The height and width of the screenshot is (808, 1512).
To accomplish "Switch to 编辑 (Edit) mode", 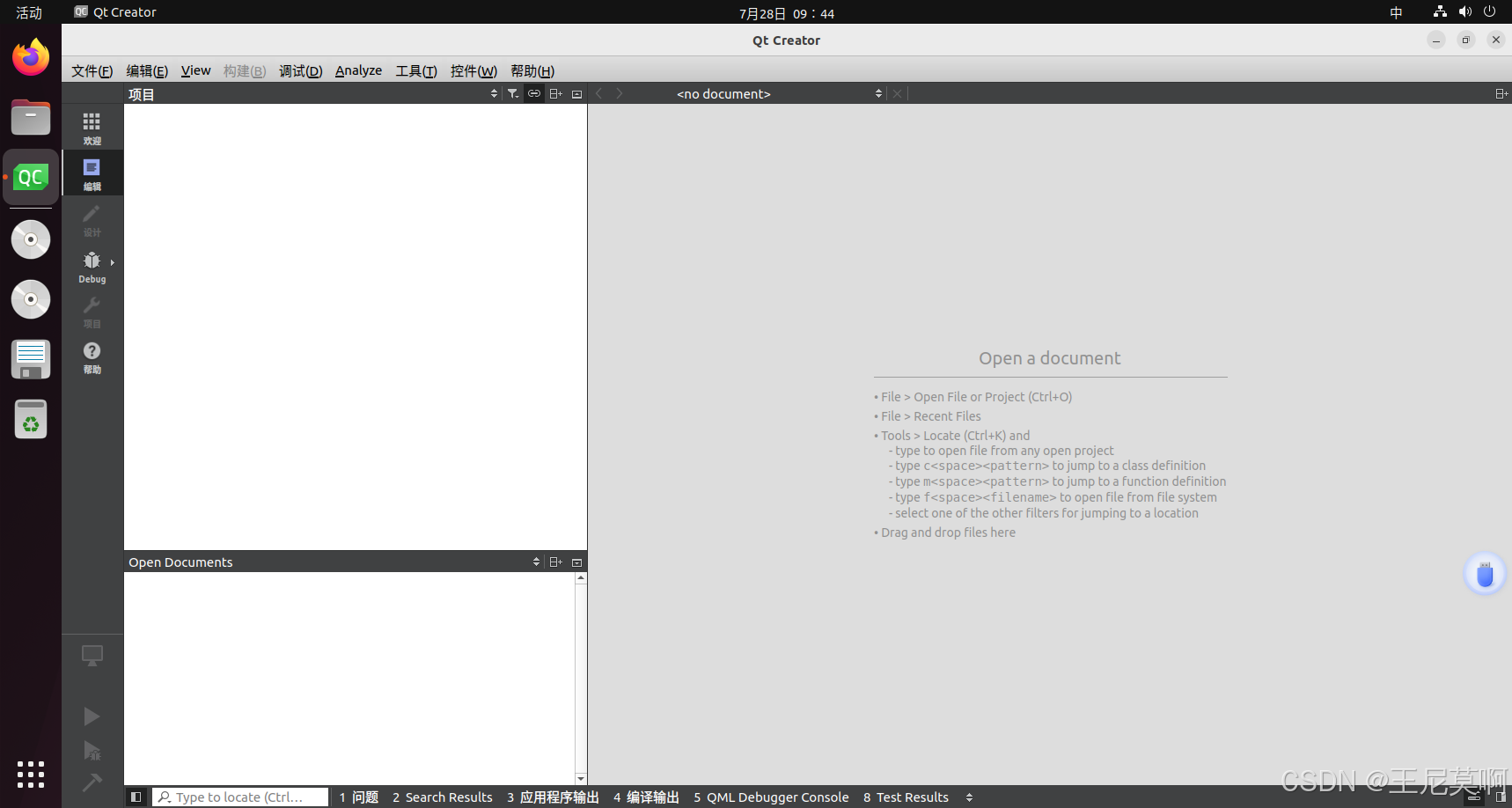I will pyautogui.click(x=92, y=173).
